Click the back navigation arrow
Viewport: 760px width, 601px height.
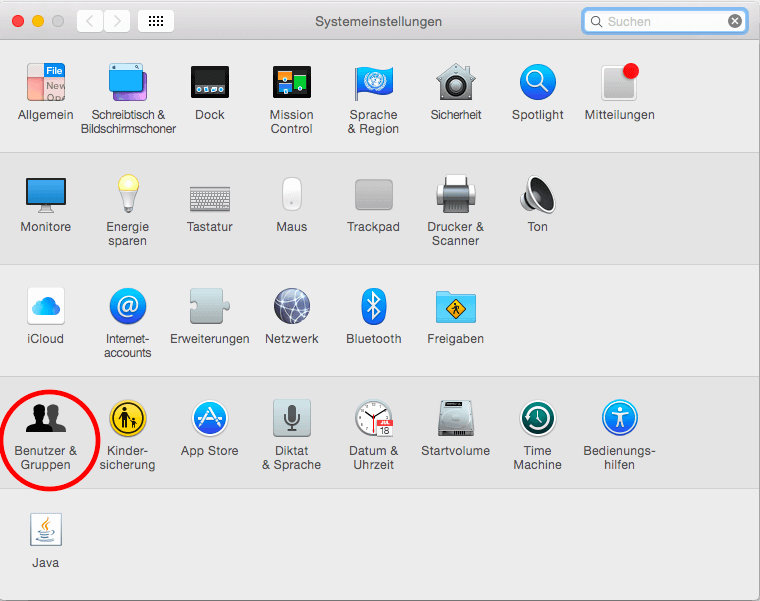coord(90,21)
